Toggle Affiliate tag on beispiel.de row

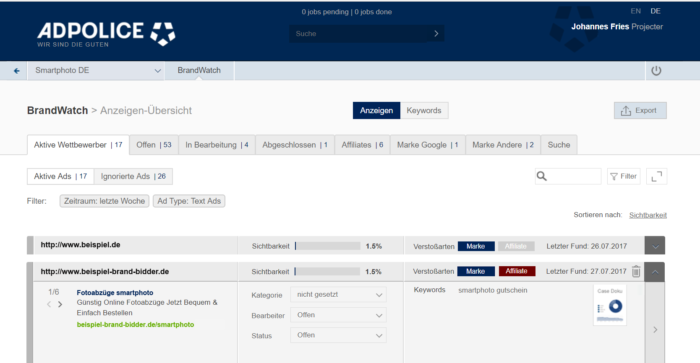(516, 246)
